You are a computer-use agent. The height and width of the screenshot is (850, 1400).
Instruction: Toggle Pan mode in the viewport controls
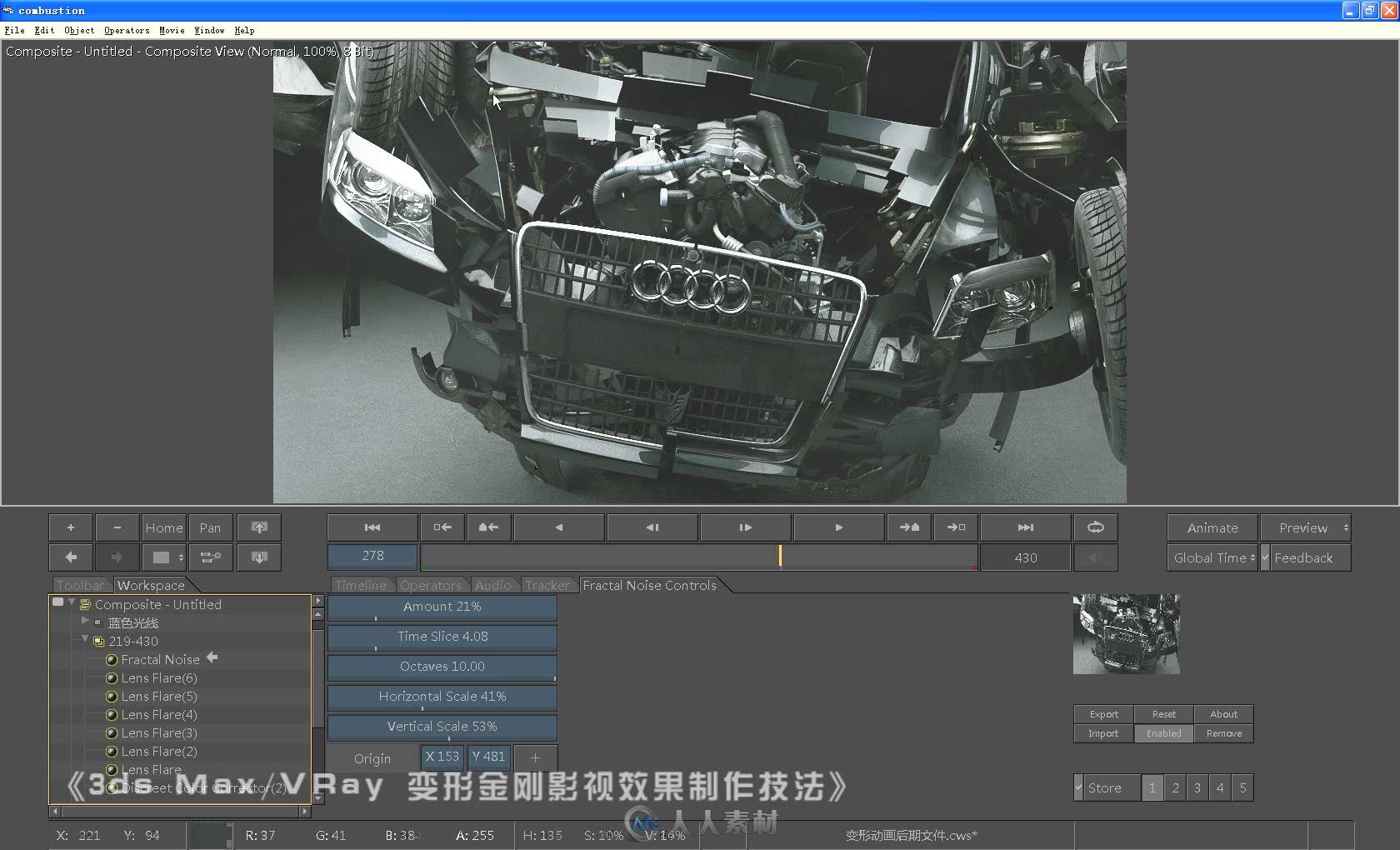pyautogui.click(x=210, y=527)
